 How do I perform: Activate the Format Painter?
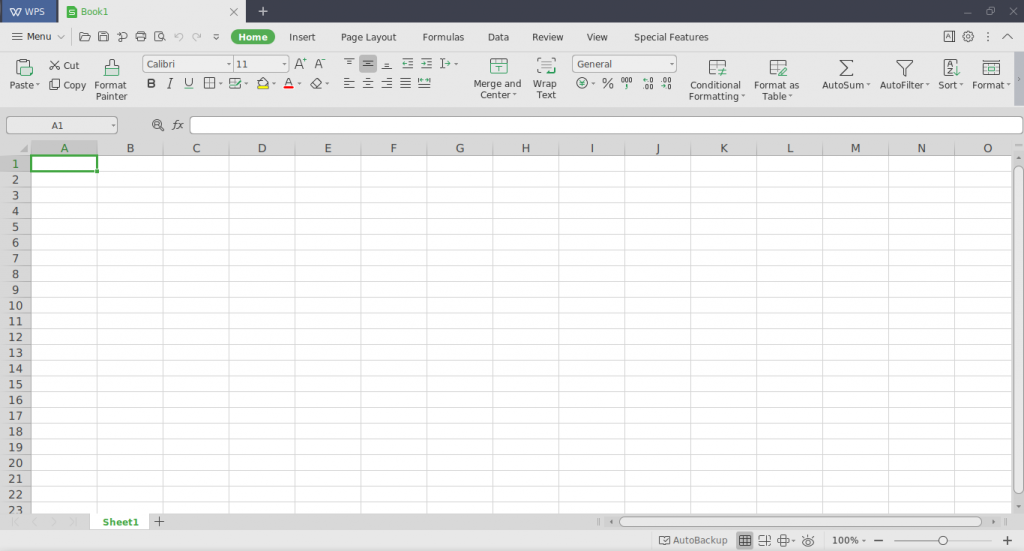coord(111,80)
